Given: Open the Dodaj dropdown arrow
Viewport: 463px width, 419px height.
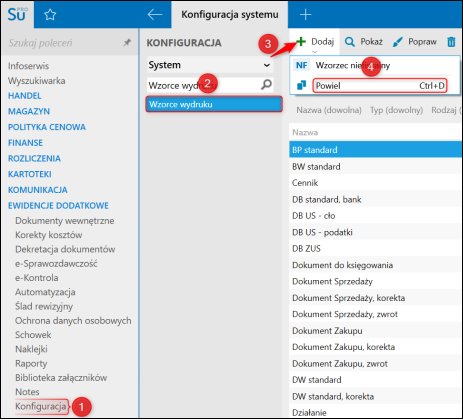Looking at the screenshot, I should pyautogui.click(x=314, y=52).
